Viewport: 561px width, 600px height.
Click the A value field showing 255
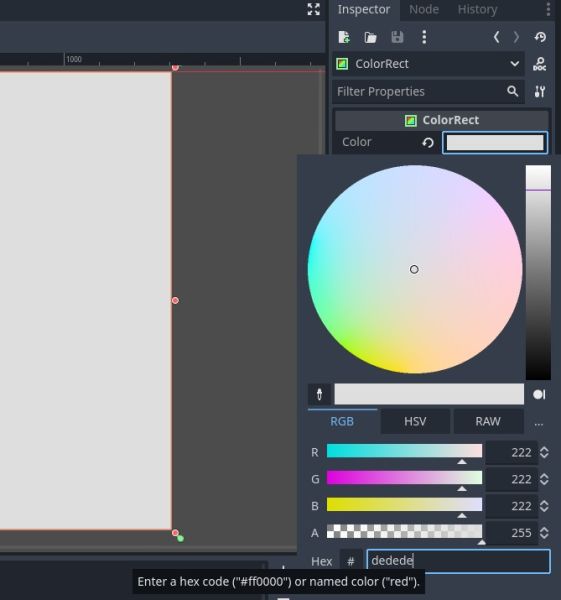(x=511, y=533)
